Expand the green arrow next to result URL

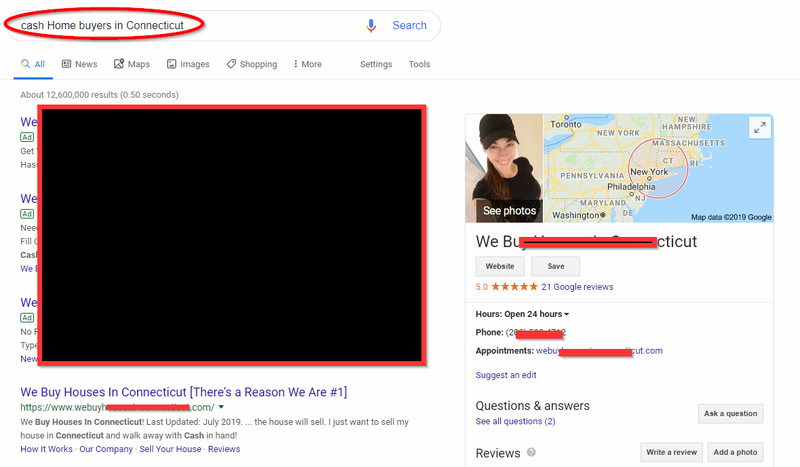point(221,407)
